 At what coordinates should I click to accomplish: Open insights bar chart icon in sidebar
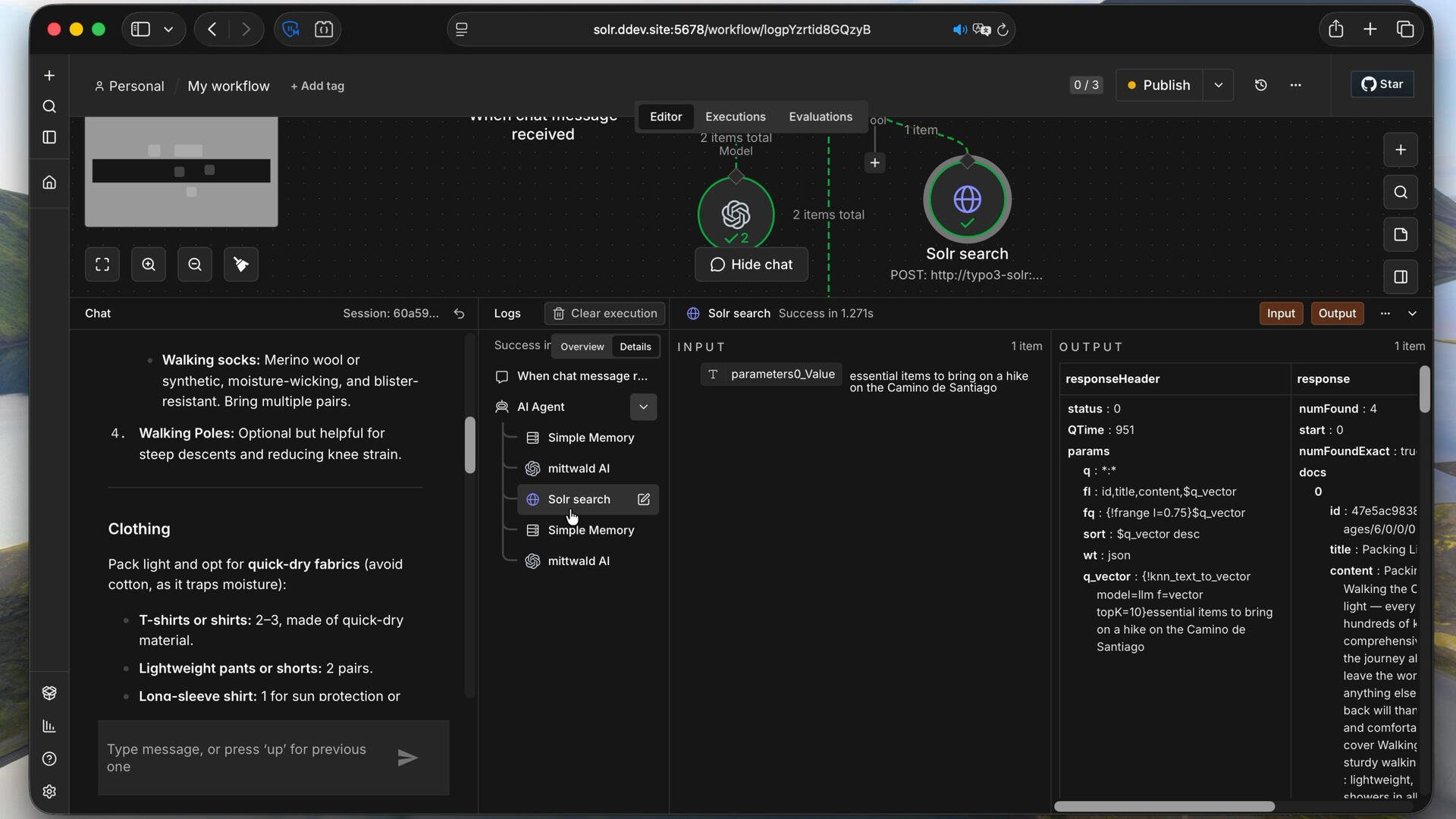(49, 726)
